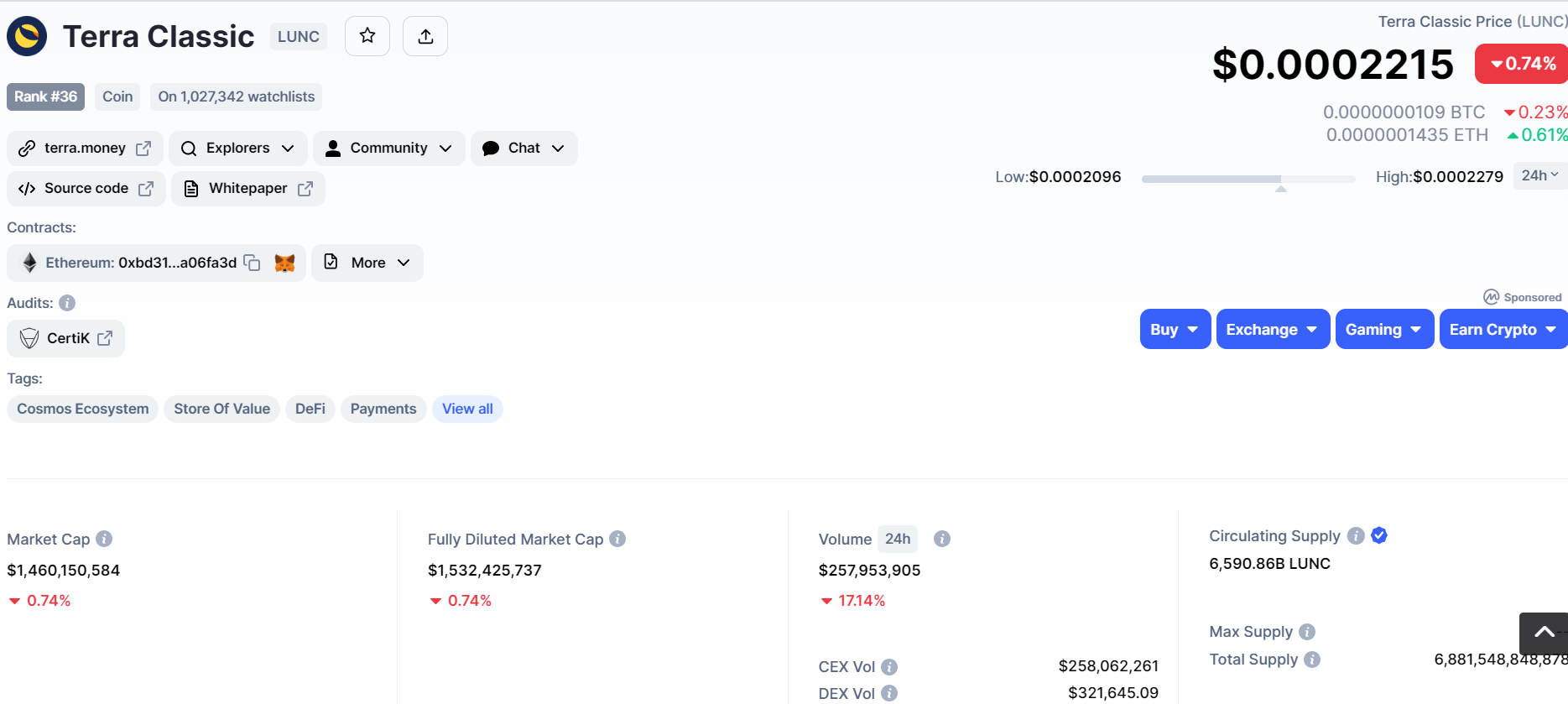Show Fully Diluted Market Cap info tooltip
1568x704 pixels.
click(x=617, y=539)
